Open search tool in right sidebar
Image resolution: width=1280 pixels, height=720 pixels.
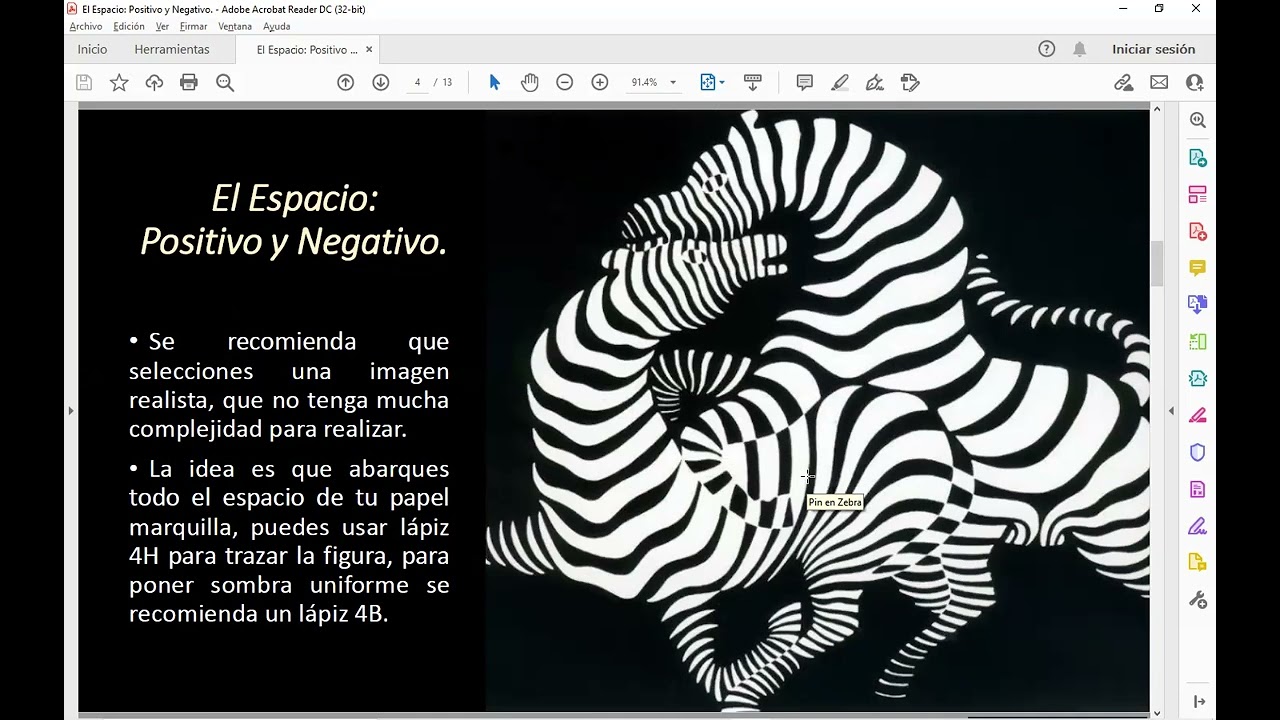(1197, 120)
